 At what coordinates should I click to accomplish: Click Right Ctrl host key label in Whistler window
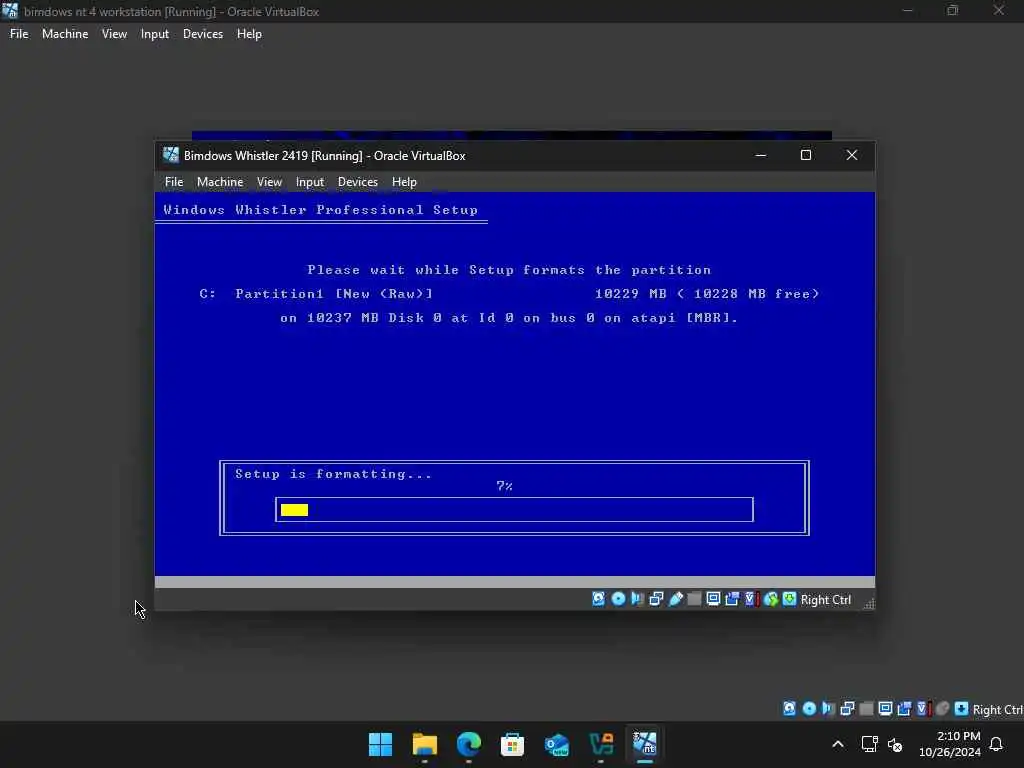click(x=825, y=600)
